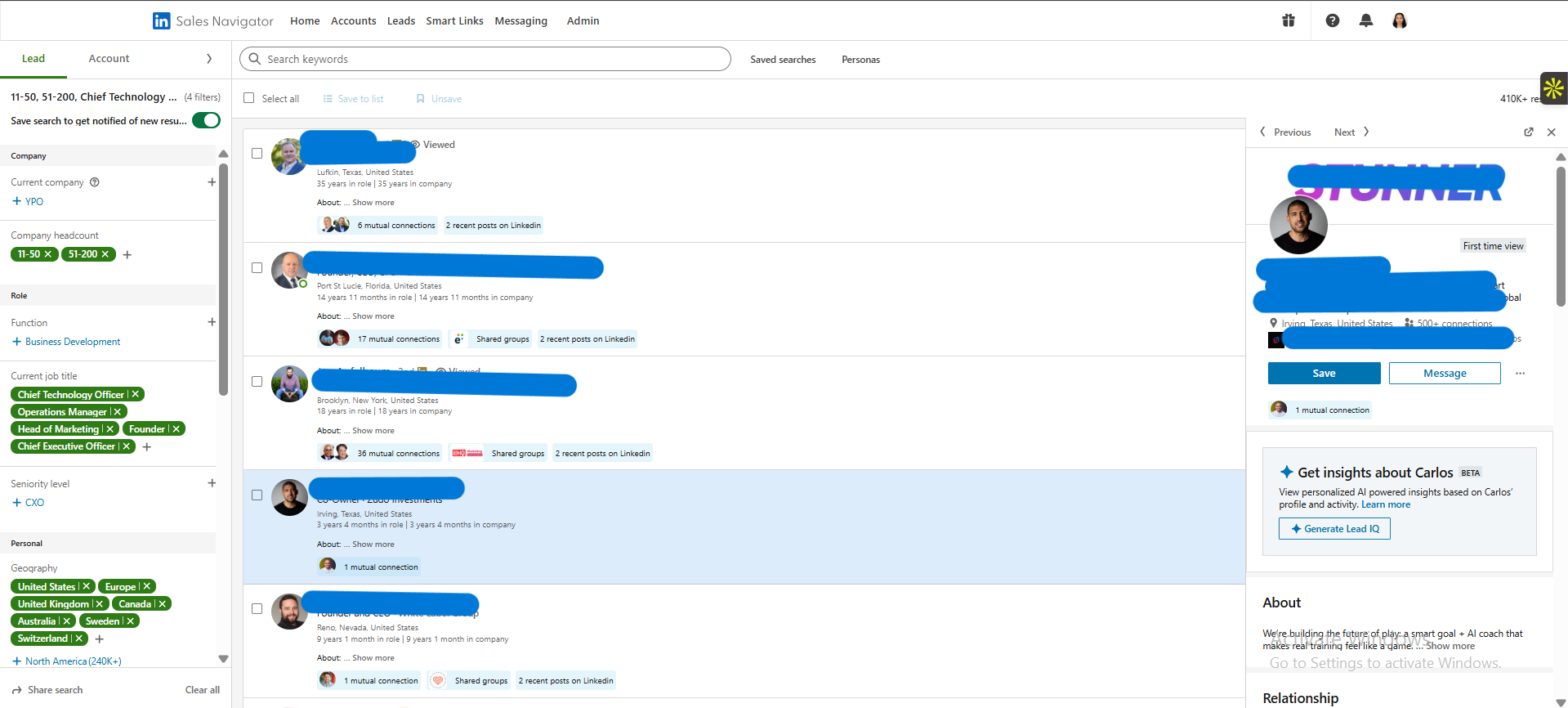Click the Generate Lead IQ button
This screenshot has width=1568, height=708.
coord(1334,529)
